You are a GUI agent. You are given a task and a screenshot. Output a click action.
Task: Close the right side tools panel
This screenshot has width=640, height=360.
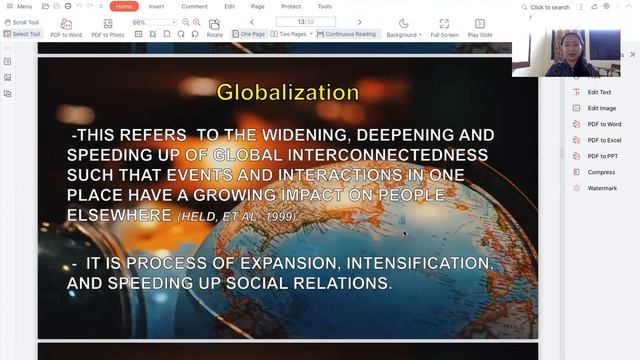point(633,54)
